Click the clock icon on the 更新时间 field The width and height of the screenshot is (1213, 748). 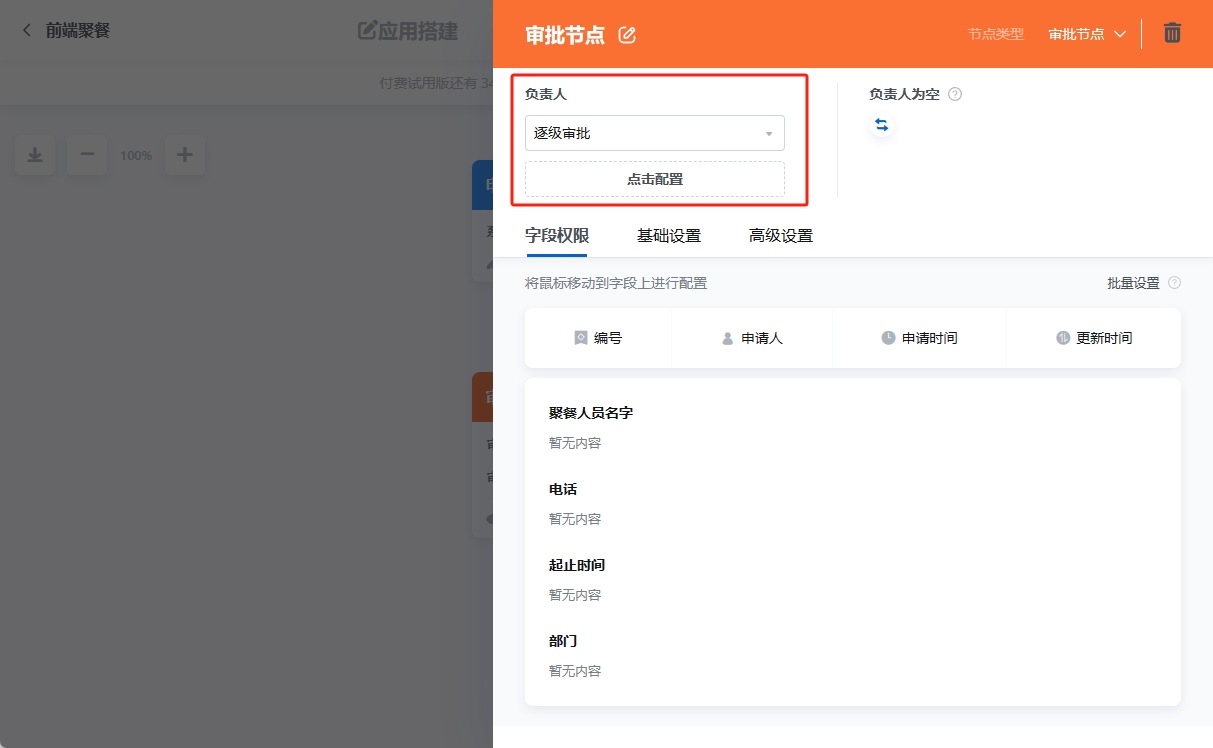[1063, 338]
